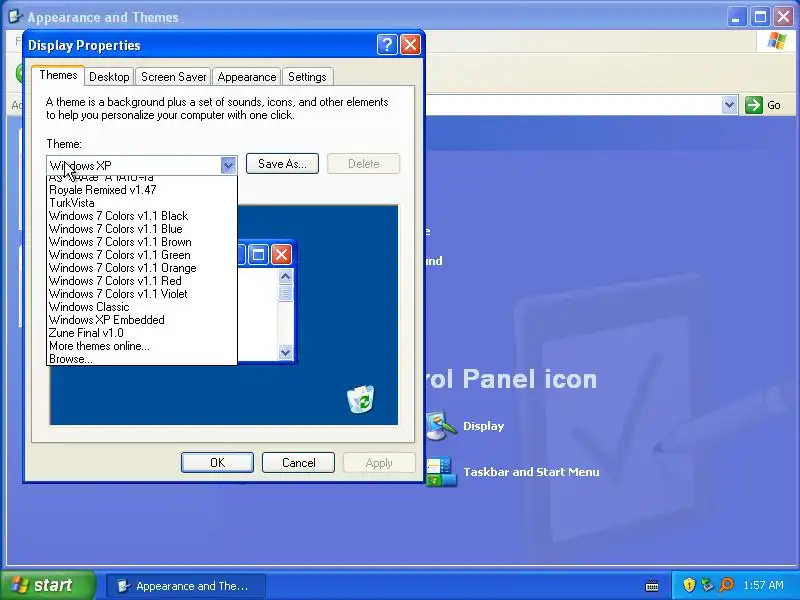Minimize the Appearance and Themes window
The height and width of the screenshot is (600, 800).
(x=736, y=17)
